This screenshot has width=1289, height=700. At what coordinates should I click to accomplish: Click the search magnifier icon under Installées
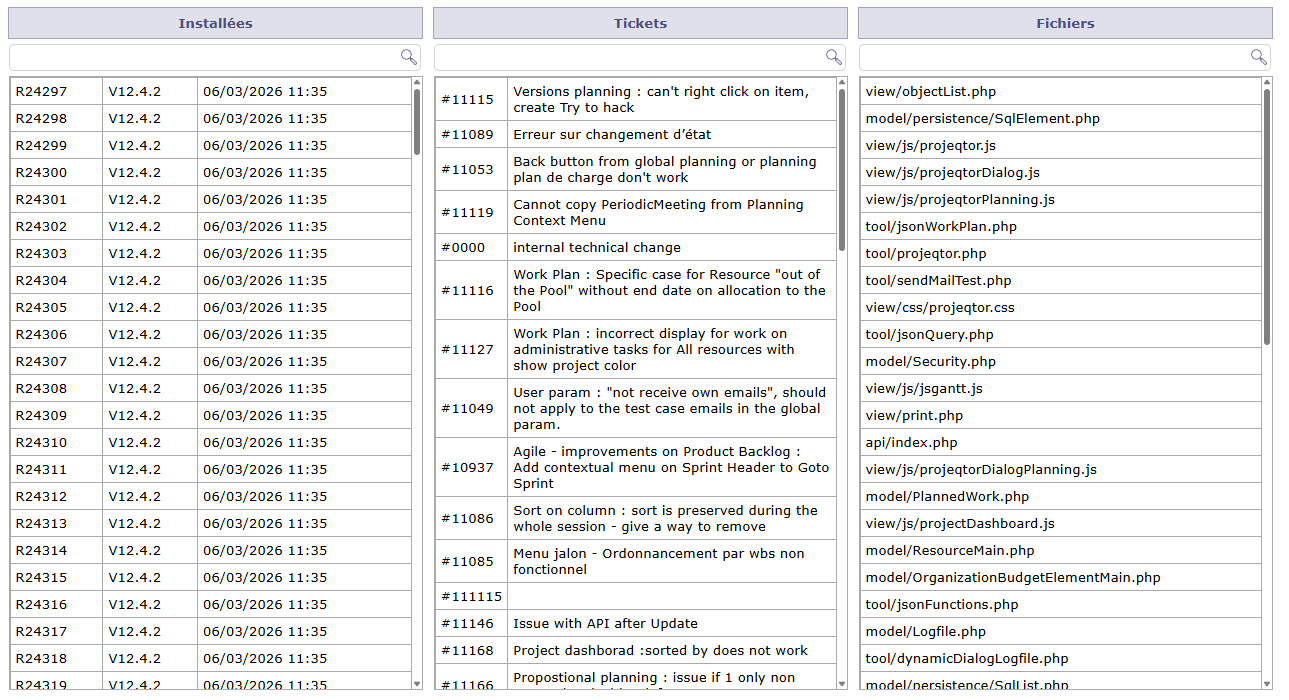point(408,57)
